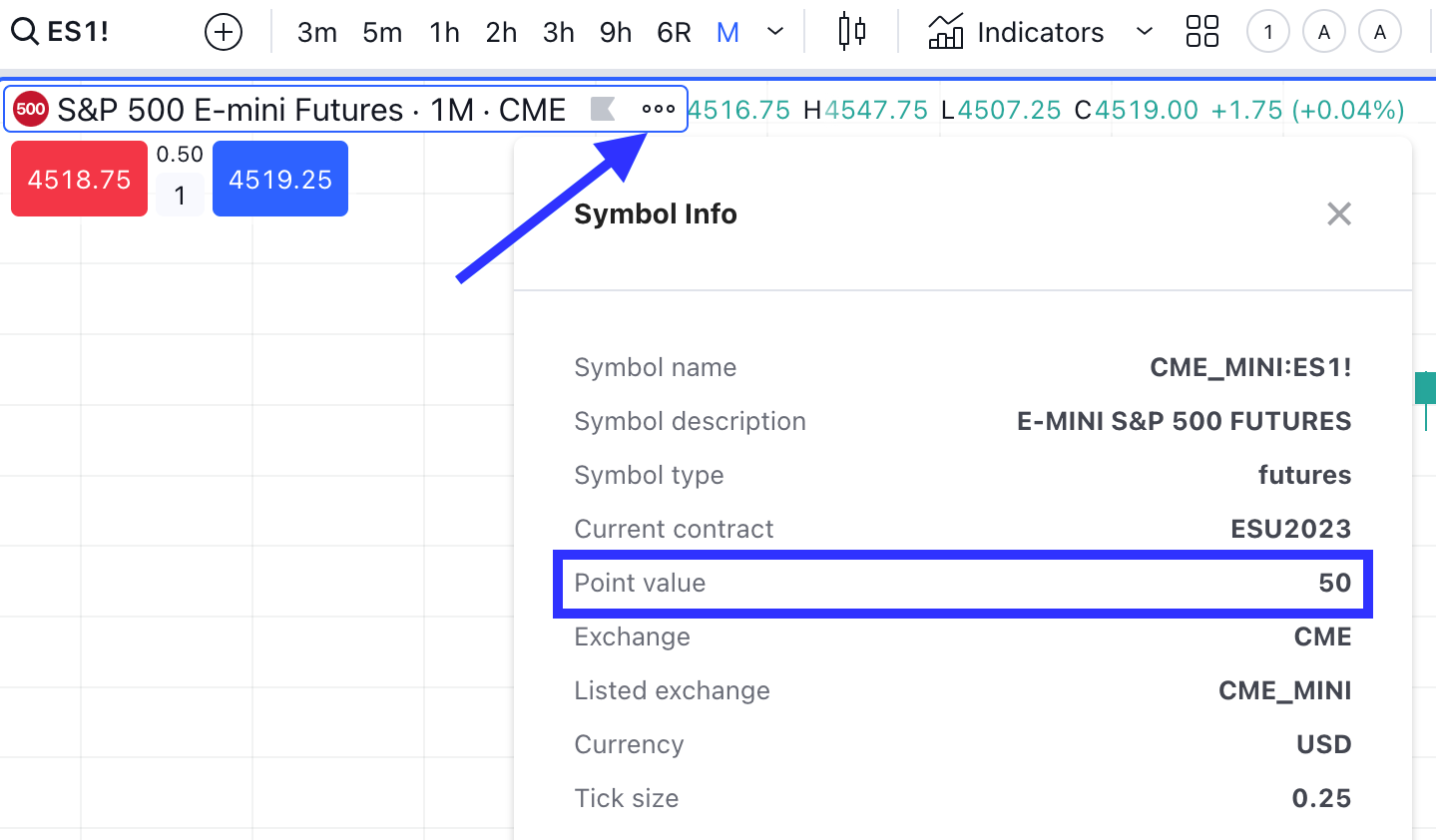
Task: Click E-MINI S&P 500 FUTURES description
Action: pyautogui.click(x=1184, y=421)
